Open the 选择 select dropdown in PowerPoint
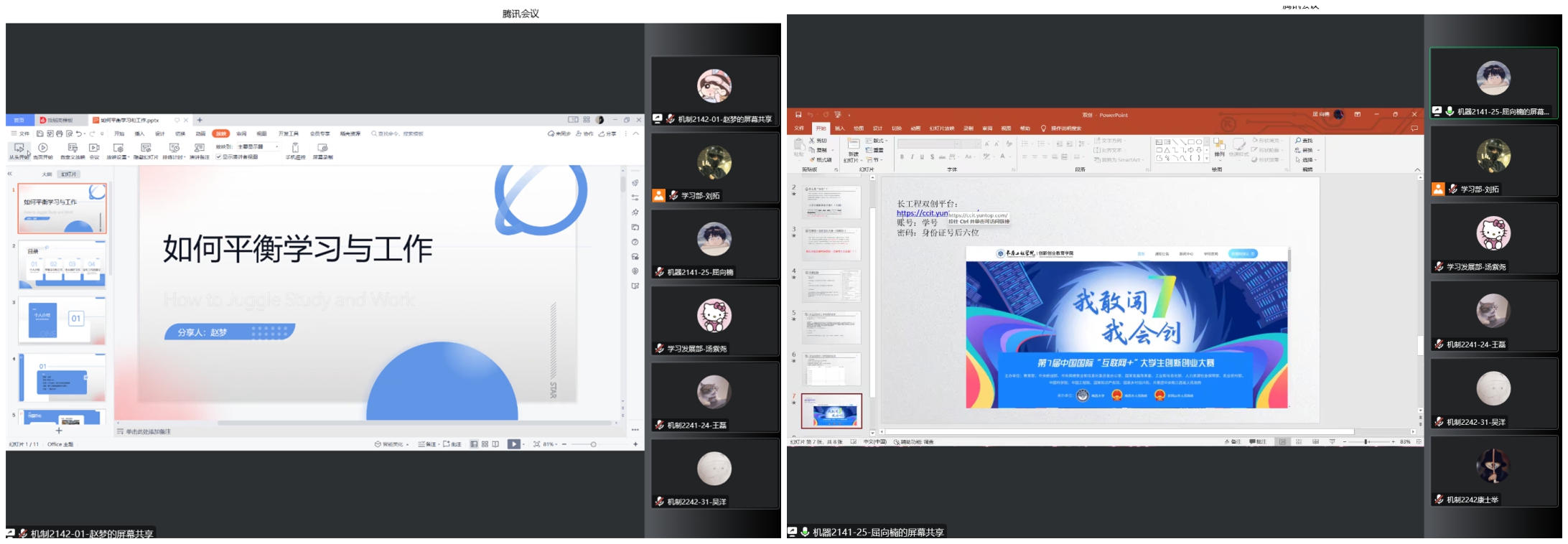 click(x=1306, y=160)
